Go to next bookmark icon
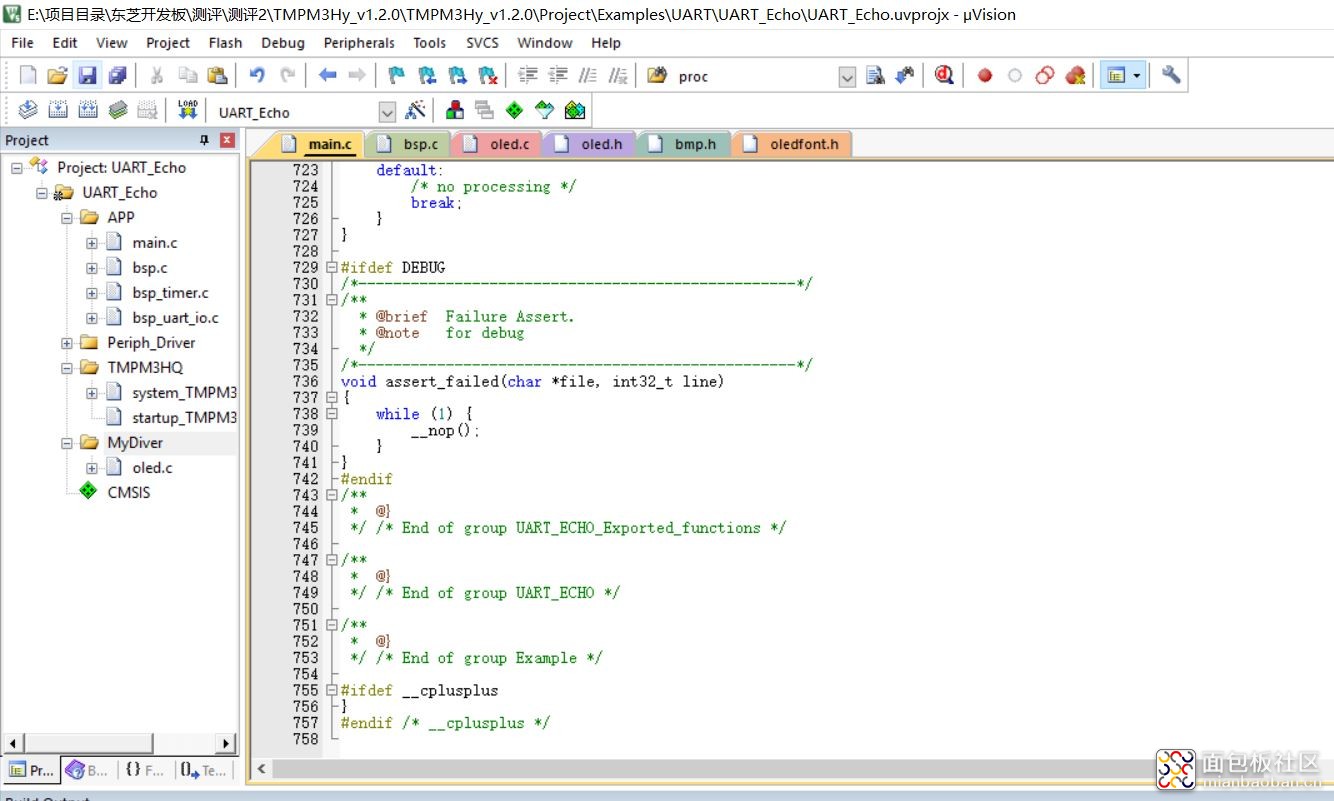Screen dimensions: 1334x801 [x=457, y=76]
